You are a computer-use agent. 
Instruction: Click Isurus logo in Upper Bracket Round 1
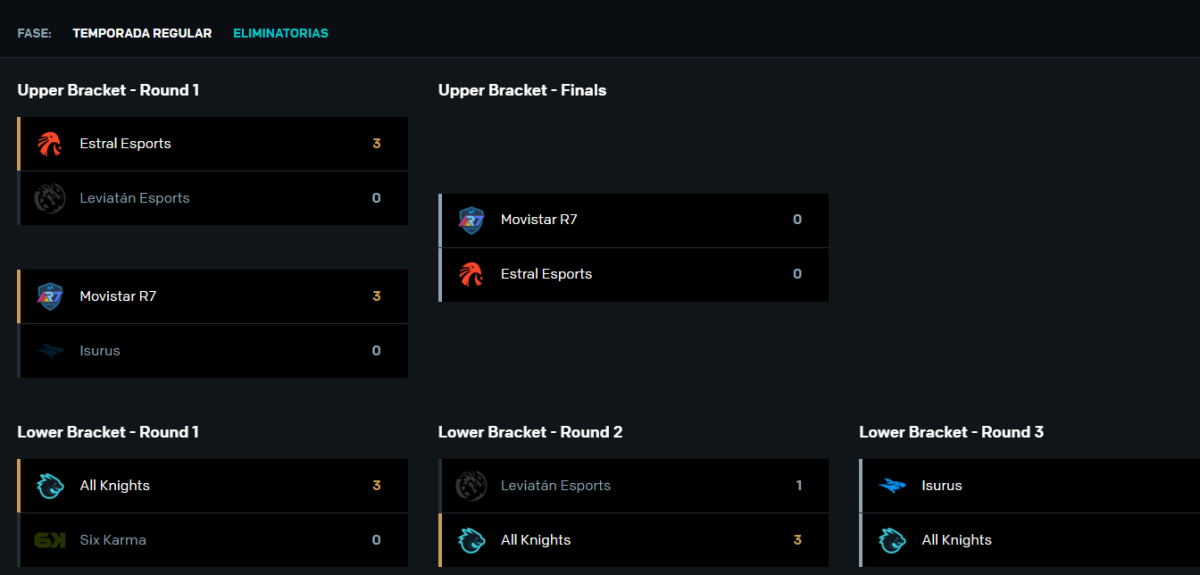coord(50,351)
